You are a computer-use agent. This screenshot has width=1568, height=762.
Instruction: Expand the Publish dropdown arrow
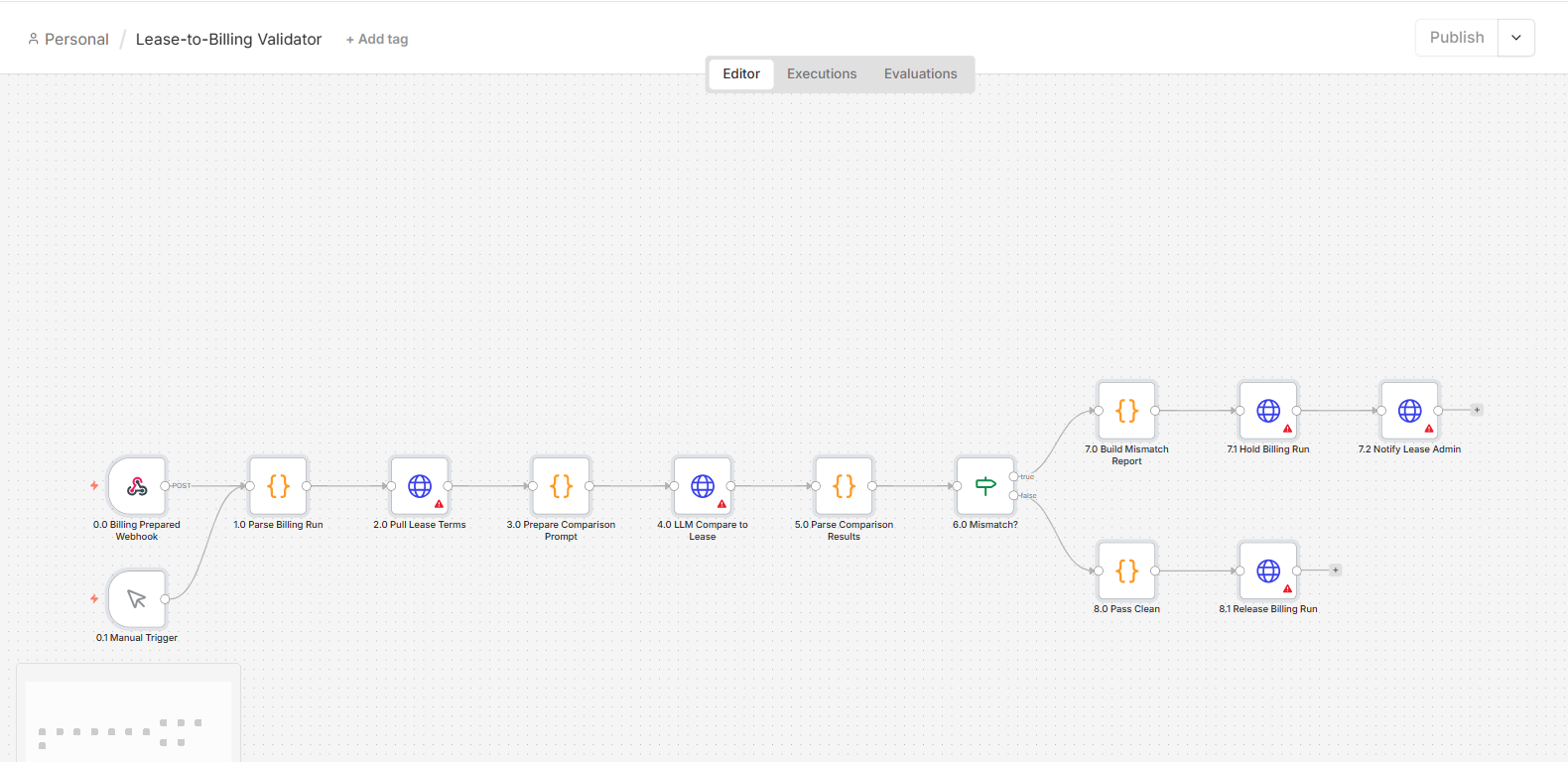(x=1516, y=38)
